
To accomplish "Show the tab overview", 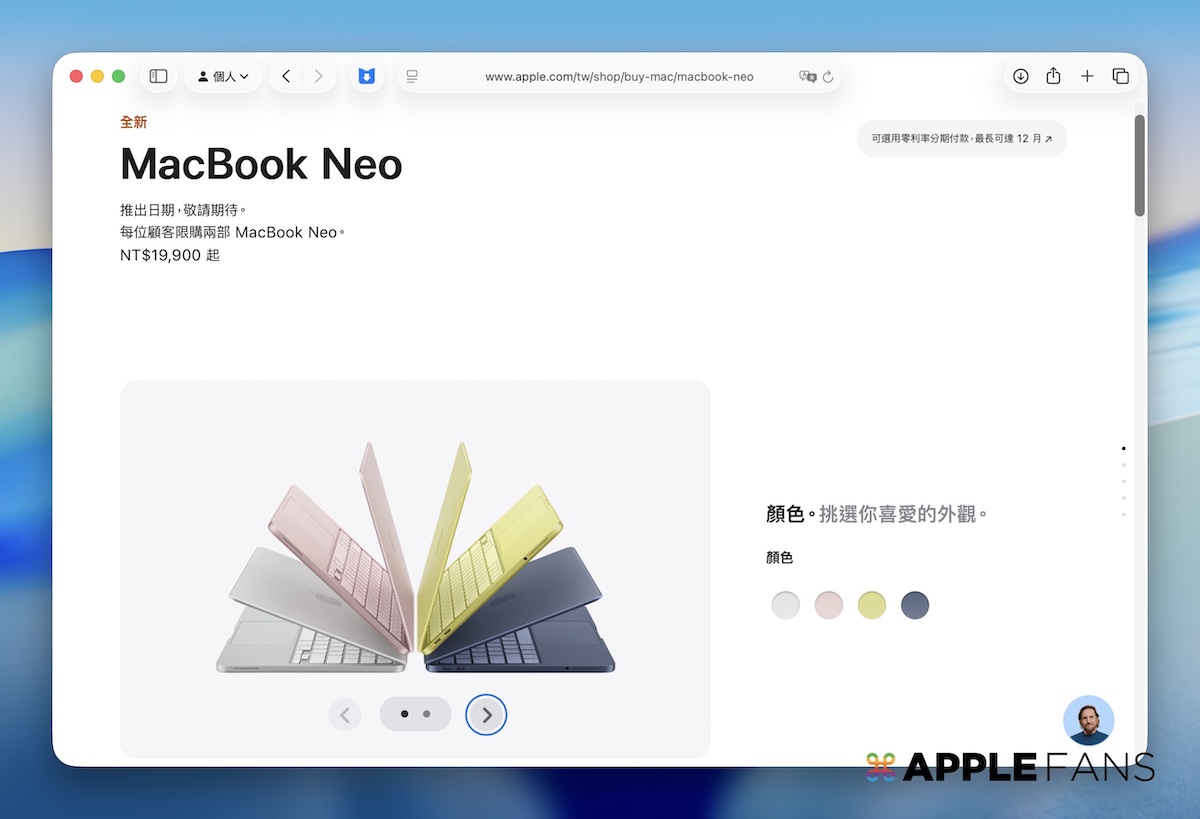I will (1120, 76).
